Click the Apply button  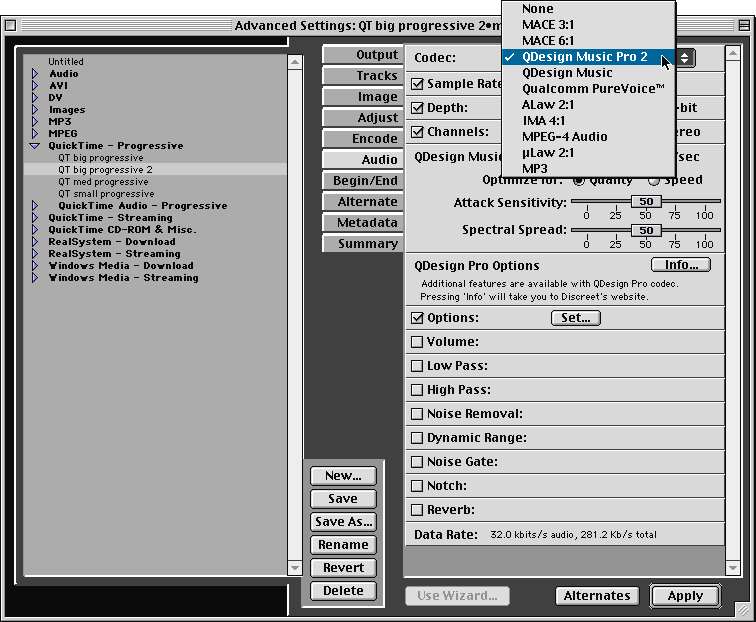685,596
